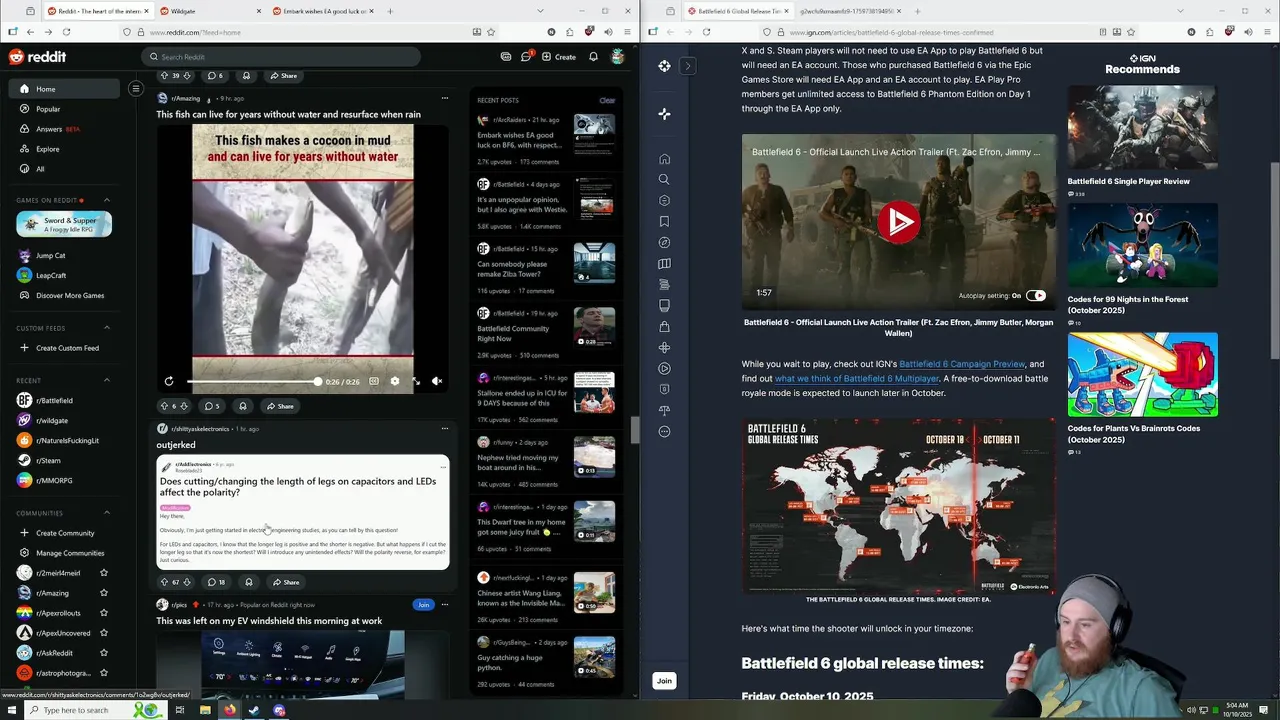Viewport: 1280px width, 720px height.
Task: Open Battlefield 6 Multiplayer review link
Action: click(857, 379)
